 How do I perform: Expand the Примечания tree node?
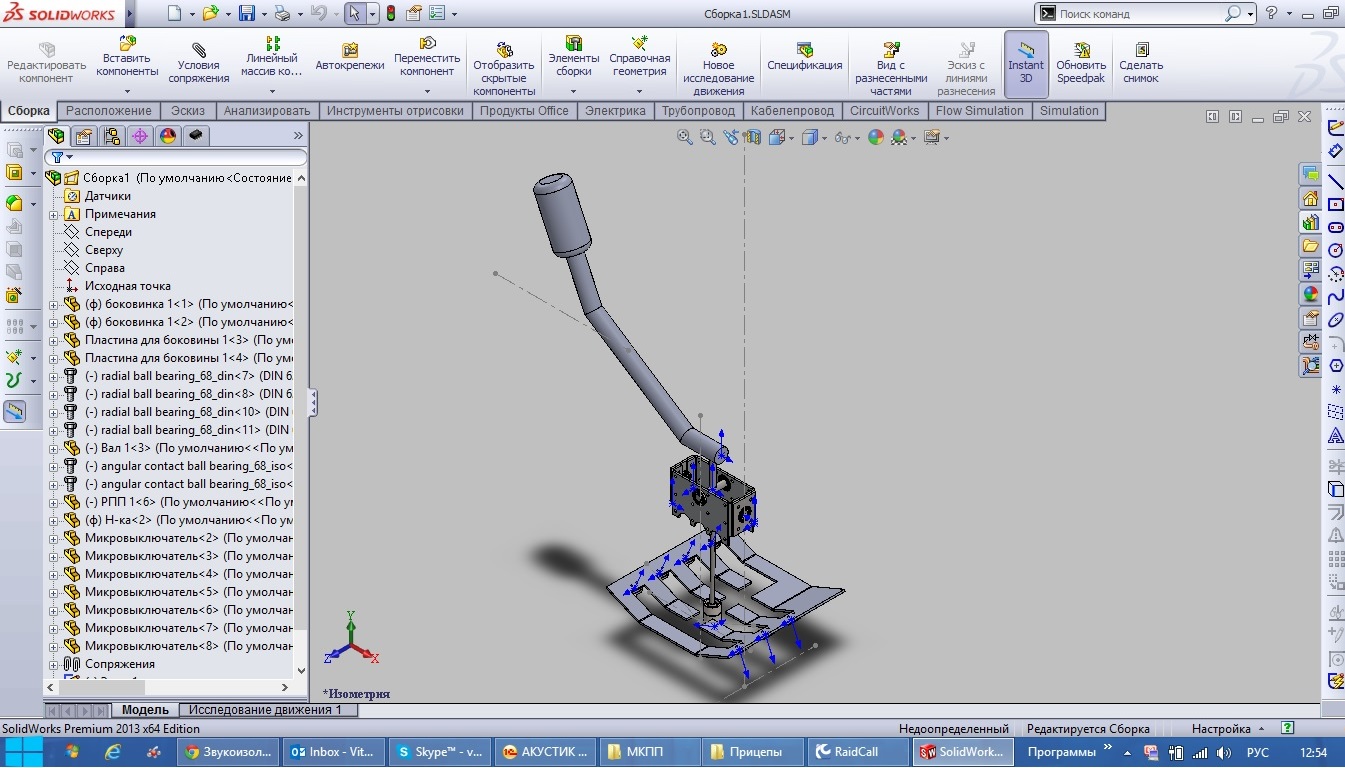[54, 214]
